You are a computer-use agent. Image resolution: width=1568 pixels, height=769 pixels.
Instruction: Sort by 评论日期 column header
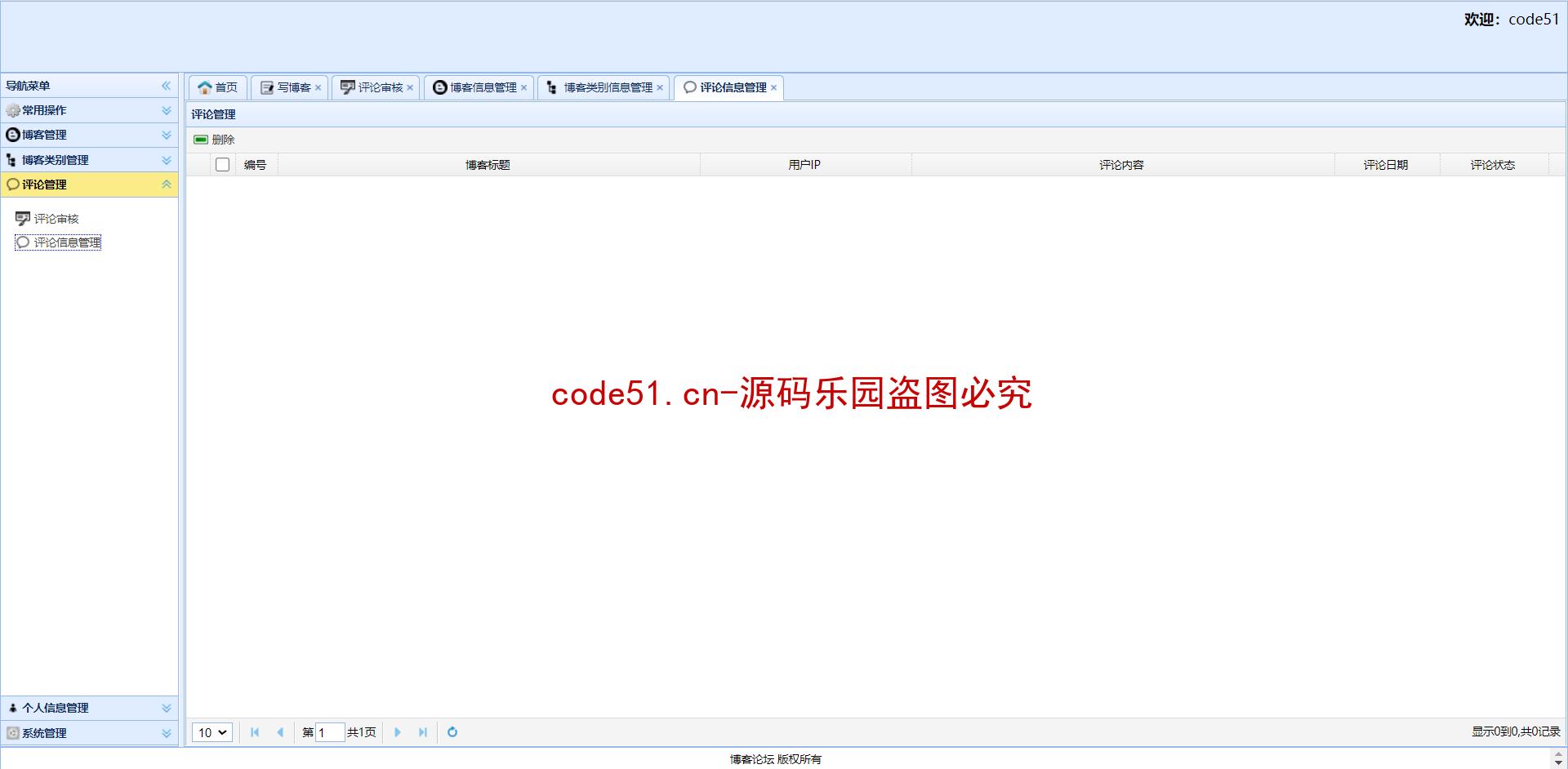pos(1386,165)
